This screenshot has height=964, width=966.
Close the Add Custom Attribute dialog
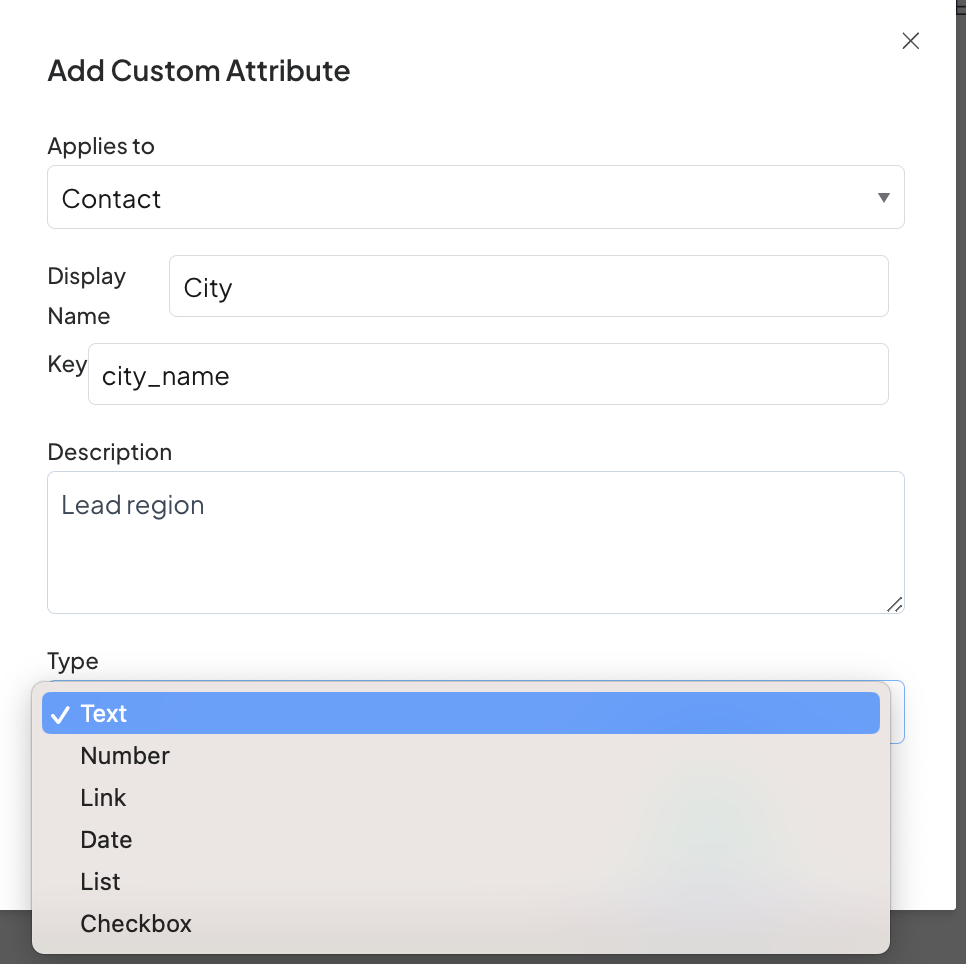point(910,41)
